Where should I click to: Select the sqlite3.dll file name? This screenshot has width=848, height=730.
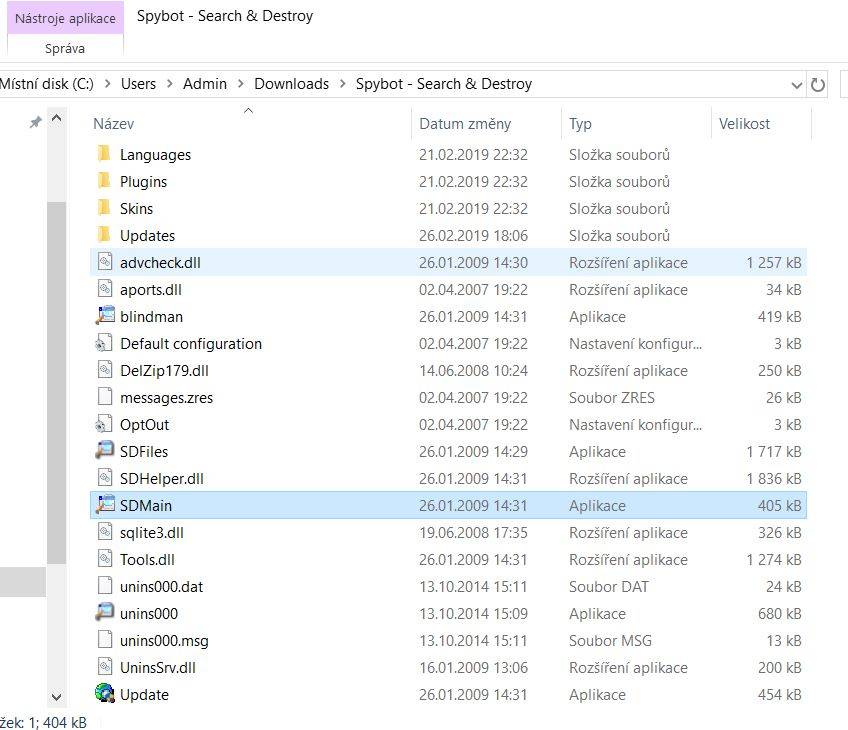(x=152, y=533)
